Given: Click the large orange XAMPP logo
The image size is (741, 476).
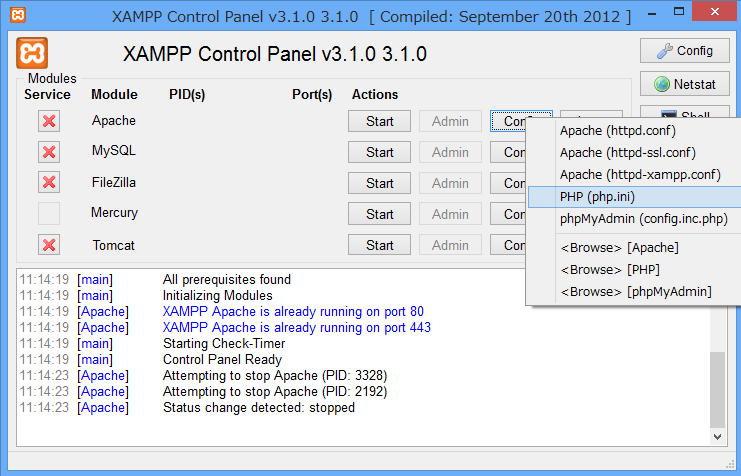Looking at the screenshot, I should pos(32,53).
